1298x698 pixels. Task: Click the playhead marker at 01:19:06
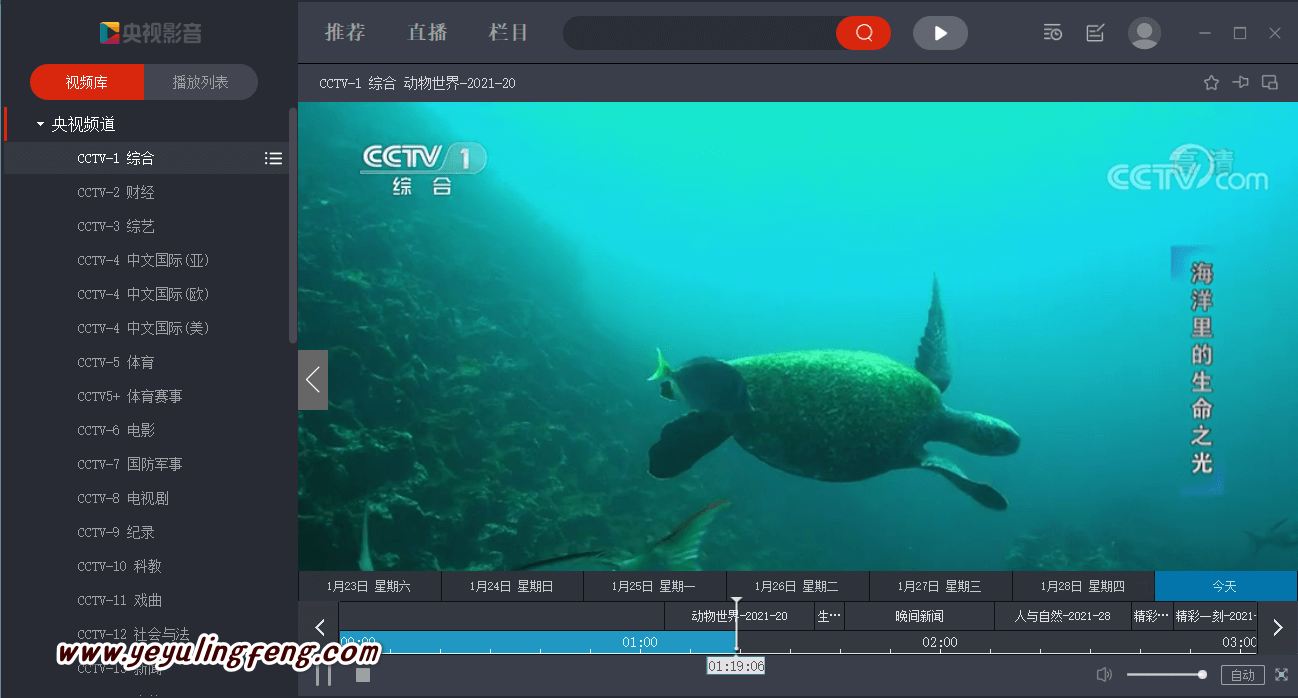pyautogui.click(x=736, y=626)
